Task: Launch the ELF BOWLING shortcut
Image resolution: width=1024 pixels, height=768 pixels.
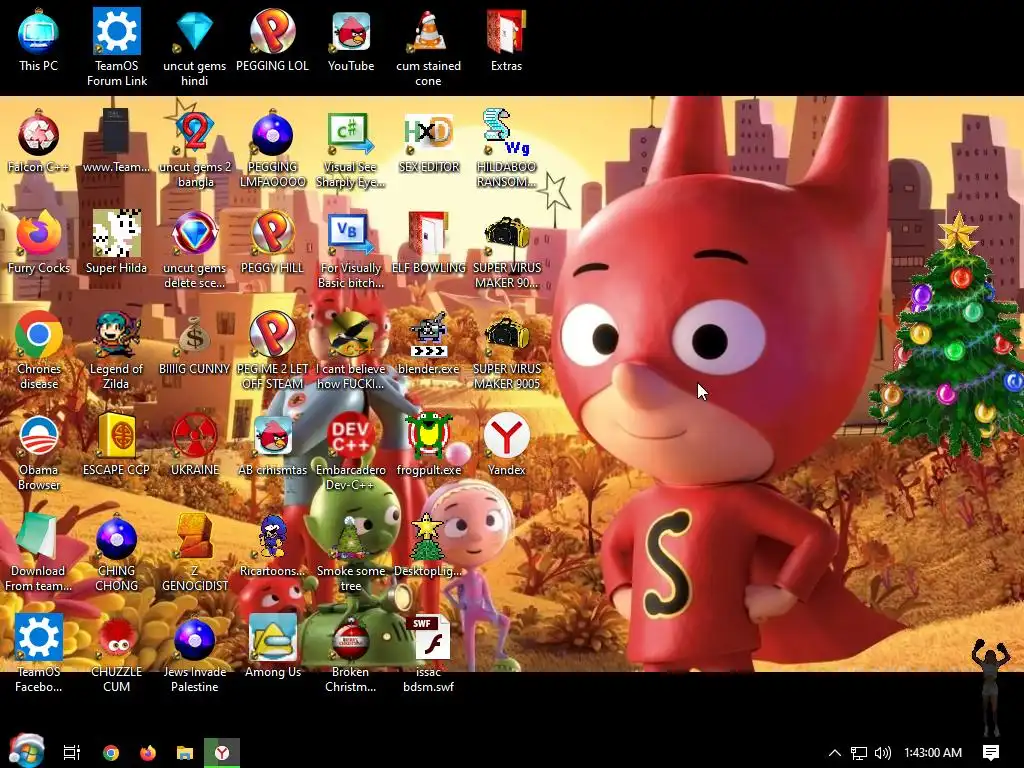Action: (x=428, y=243)
